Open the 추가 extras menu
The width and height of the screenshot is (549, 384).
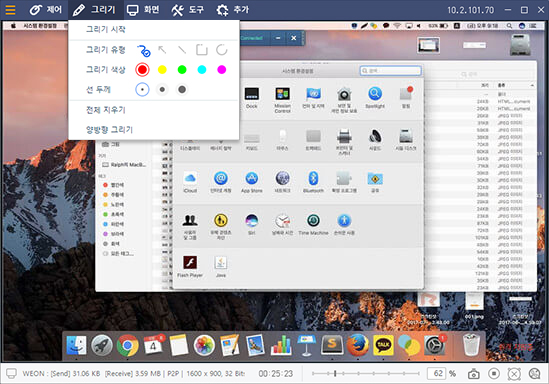pyautogui.click(x=232, y=10)
